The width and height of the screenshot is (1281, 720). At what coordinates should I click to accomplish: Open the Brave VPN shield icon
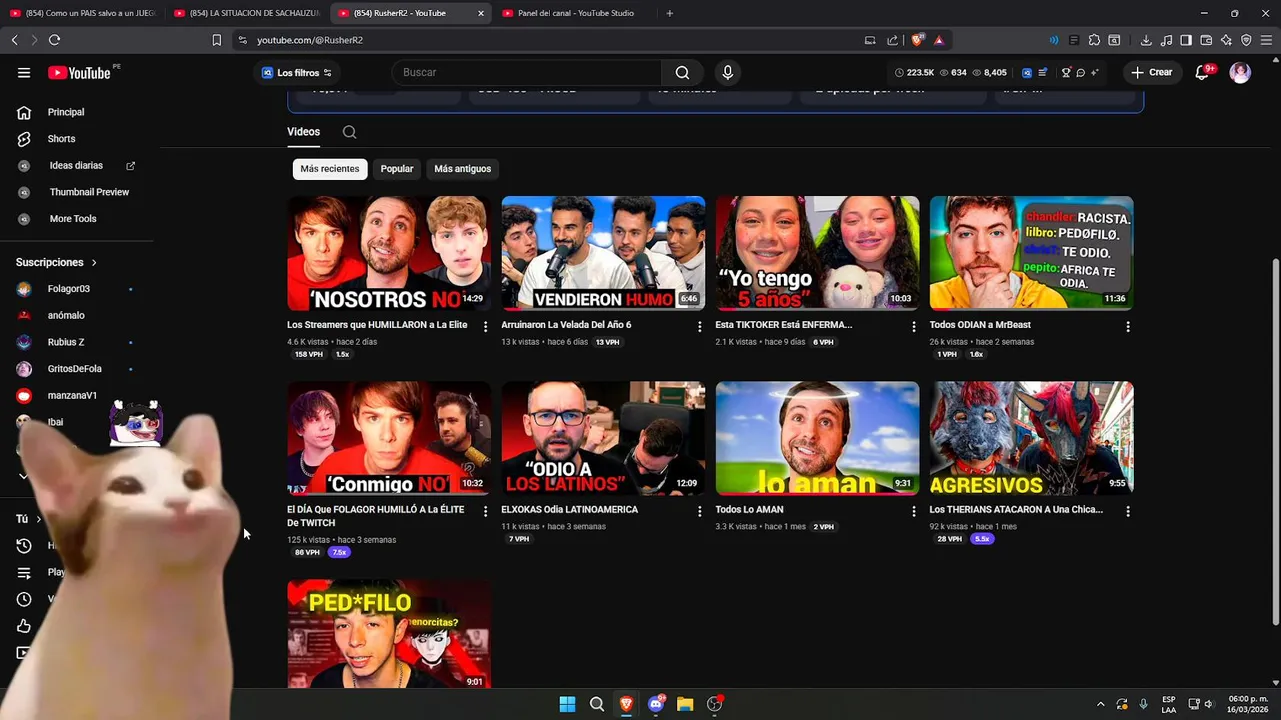tap(1246, 40)
